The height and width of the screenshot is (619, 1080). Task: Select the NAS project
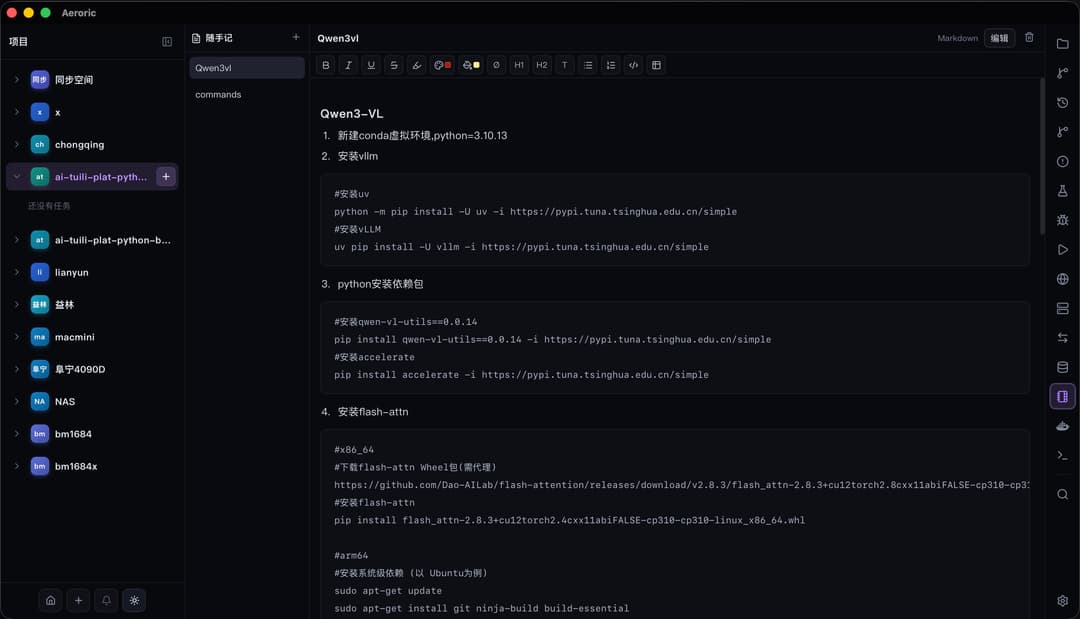tap(92, 401)
